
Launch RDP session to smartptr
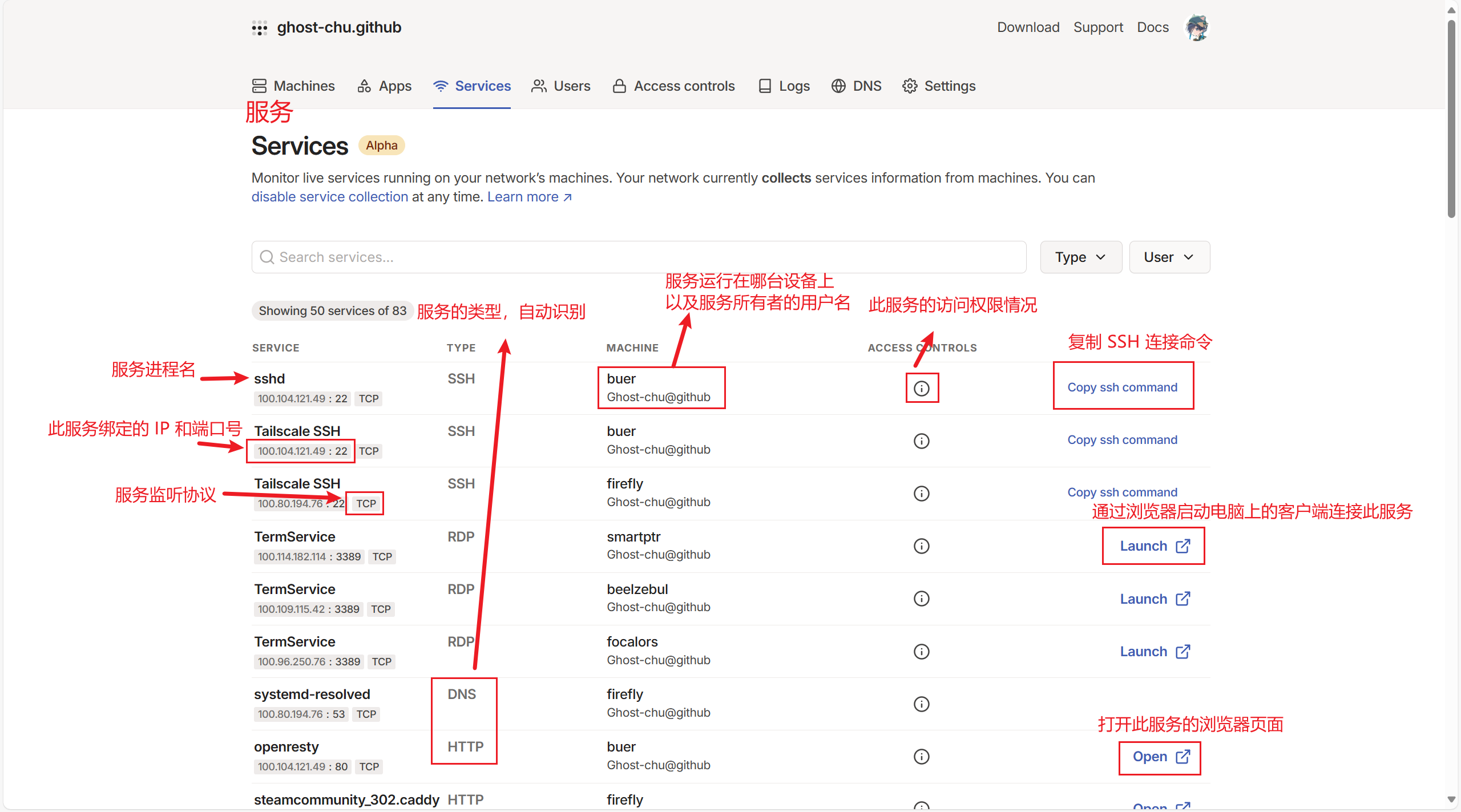[1155, 546]
